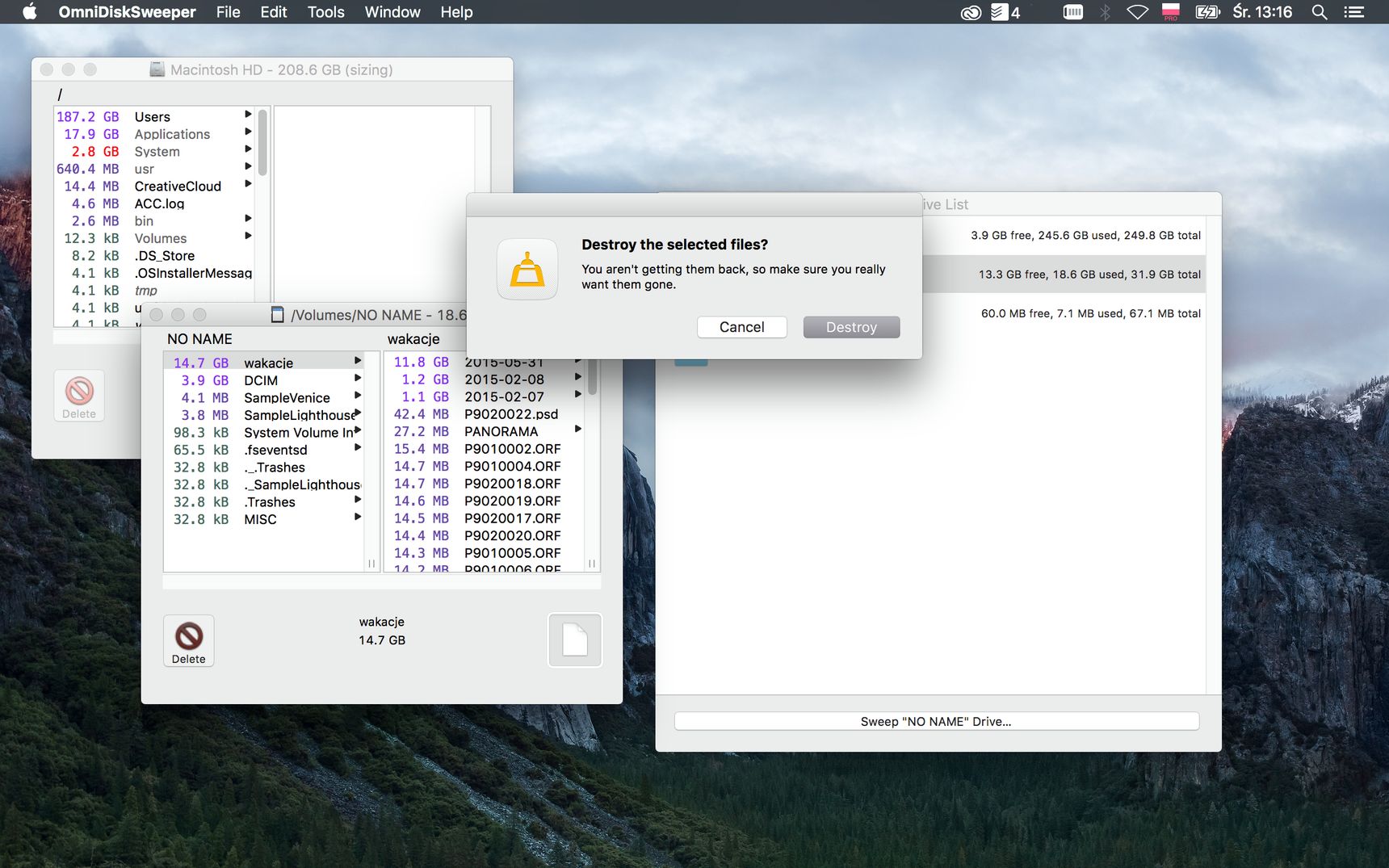Select .DS_Store in Macintosh HD window
This screenshot has height=868, width=1389.
point(153,256)
